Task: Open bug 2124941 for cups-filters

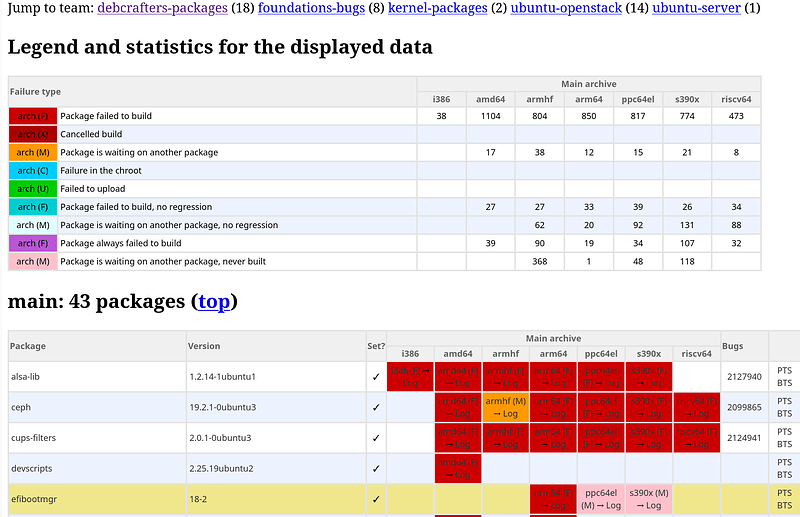Action: (744, 437)
